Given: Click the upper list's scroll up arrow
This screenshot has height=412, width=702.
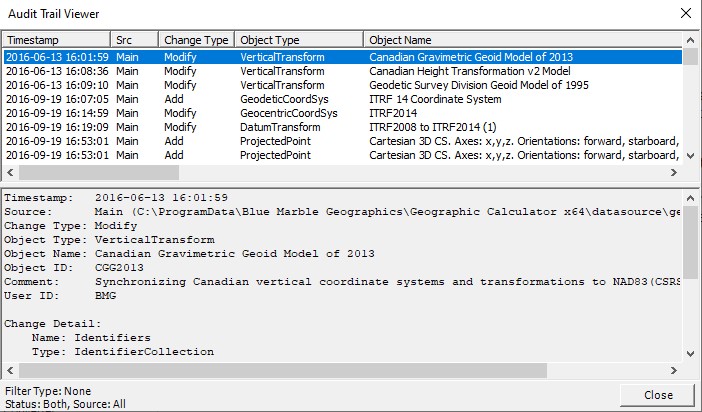Looking at the screenshot, I should tap(690, 40).
